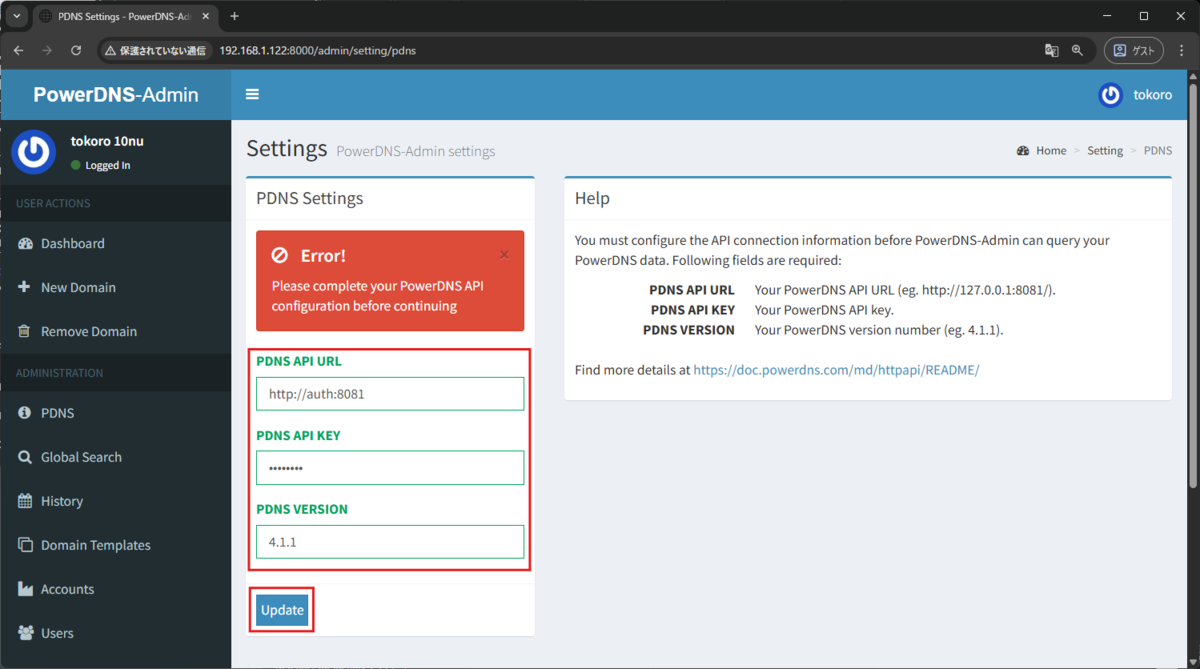Click the PDNS API URL field
Viewport: 1200px width, 669px height.
(390, 394)
